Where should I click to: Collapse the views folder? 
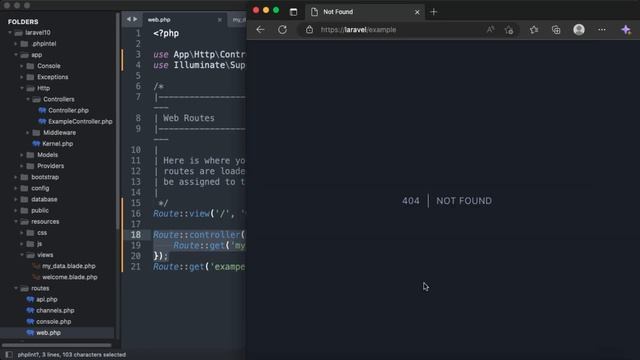click(22, 255)
